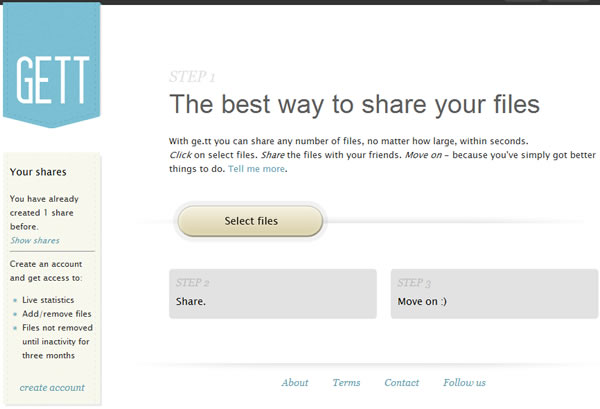The image size is (600, 409).
Task: Open the Tell me more link
Action: tap(256, 169)
